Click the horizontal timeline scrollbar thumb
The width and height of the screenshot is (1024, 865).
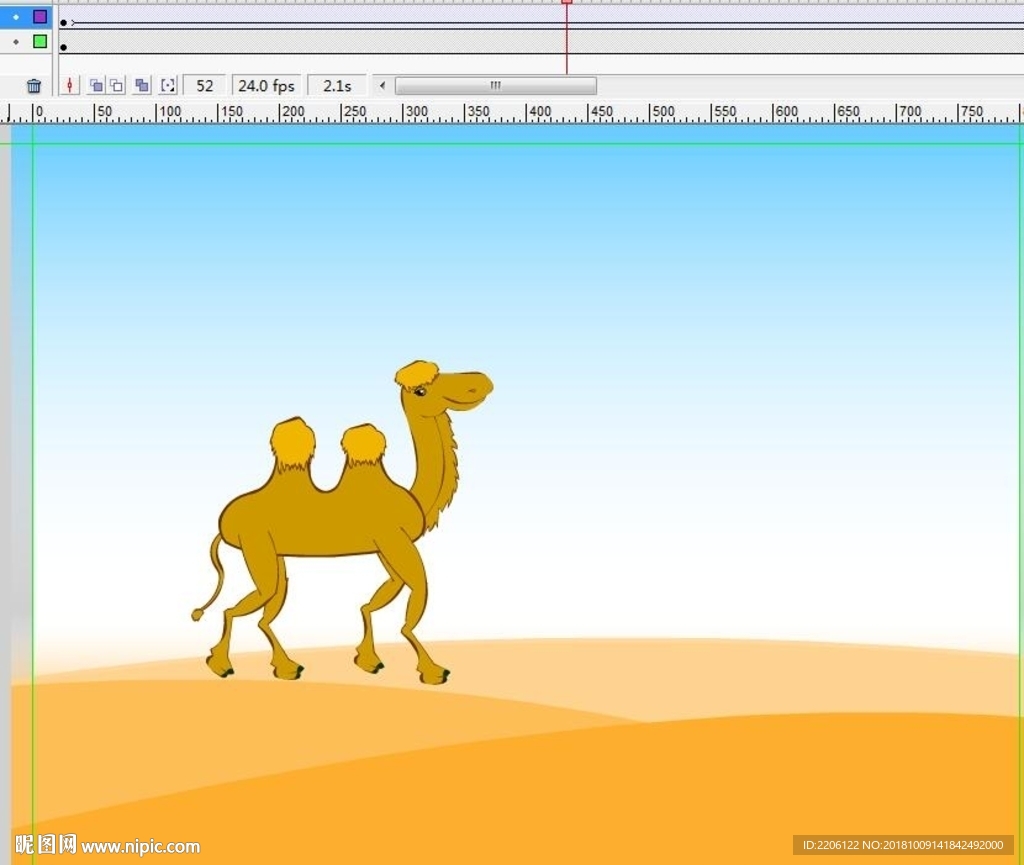495,86
